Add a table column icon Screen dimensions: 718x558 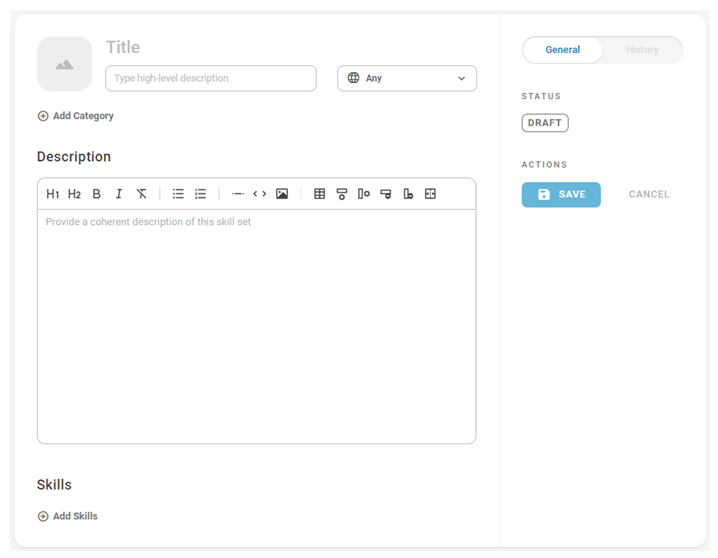[364, 194]
